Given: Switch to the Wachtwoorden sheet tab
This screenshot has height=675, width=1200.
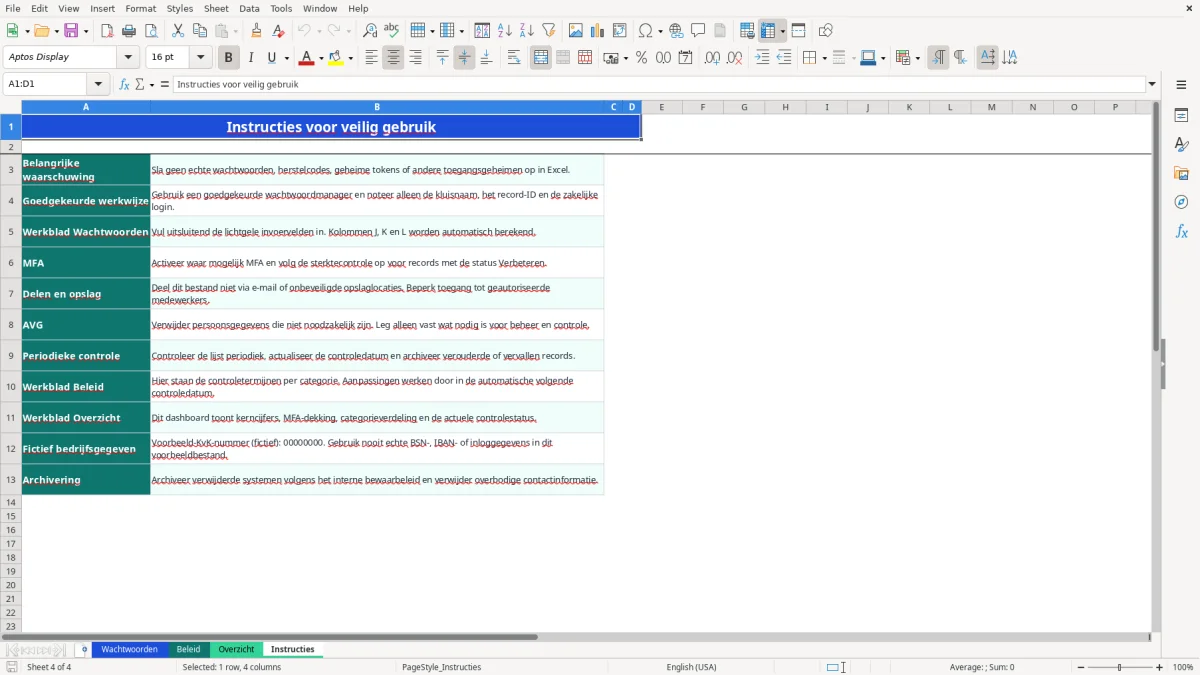Looking at the screenshot, I should (129, 650).
